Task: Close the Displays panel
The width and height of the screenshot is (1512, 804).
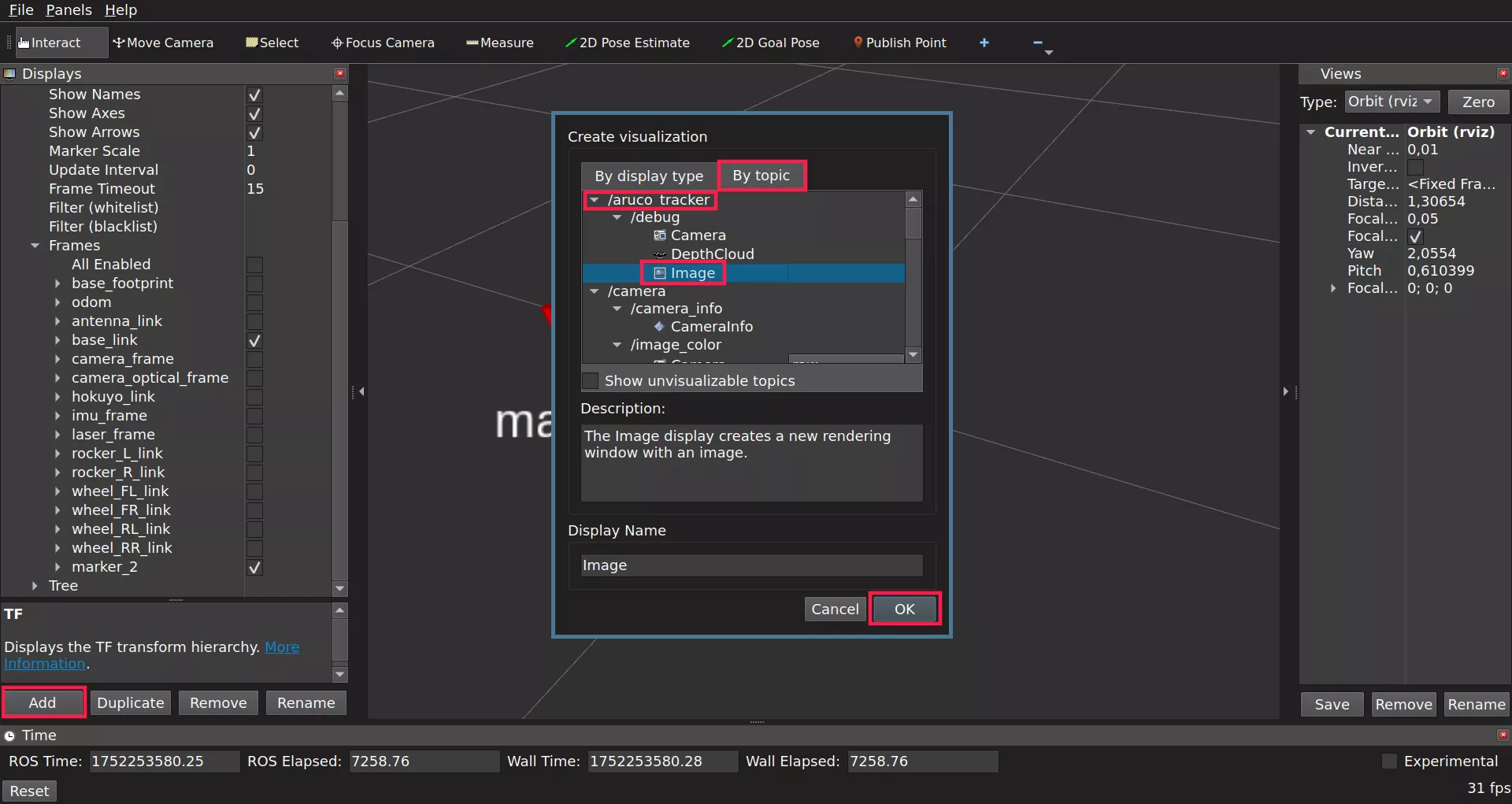Action: [340, 73]
